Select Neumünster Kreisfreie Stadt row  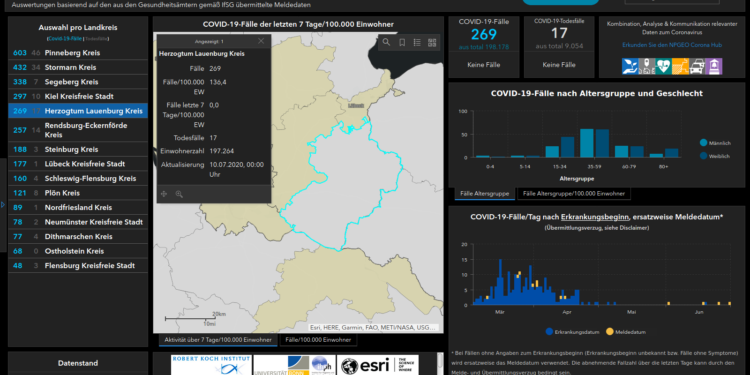(x=78, y=222)
